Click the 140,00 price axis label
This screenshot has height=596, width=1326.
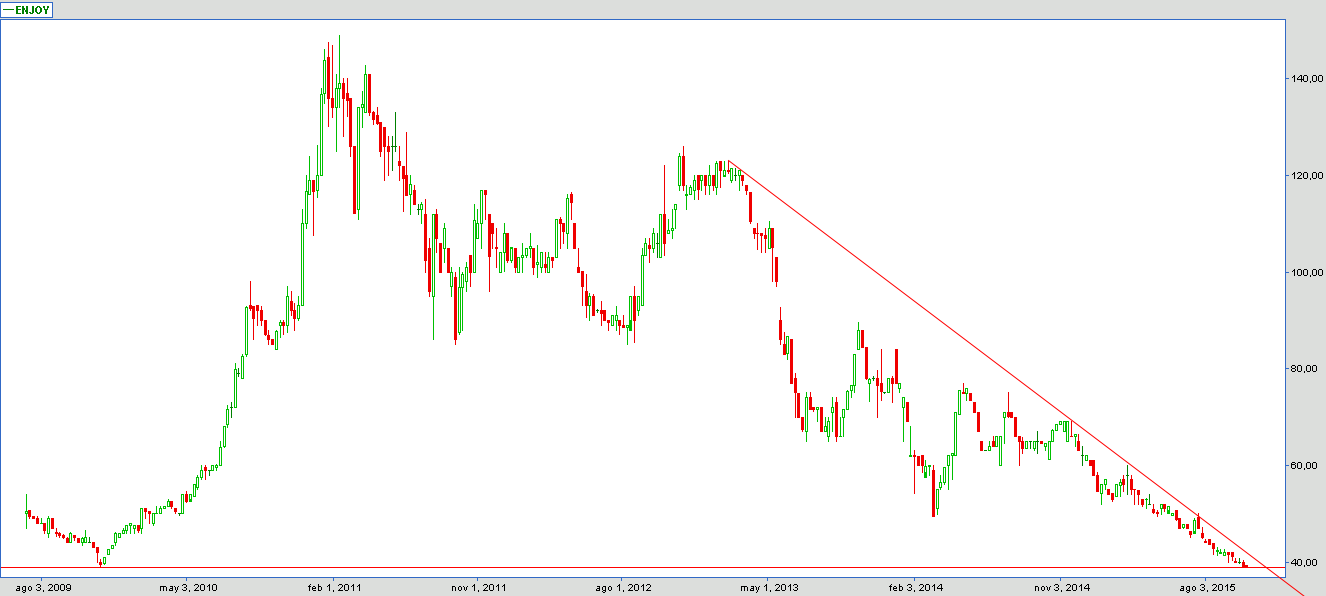click(1306, 78)
